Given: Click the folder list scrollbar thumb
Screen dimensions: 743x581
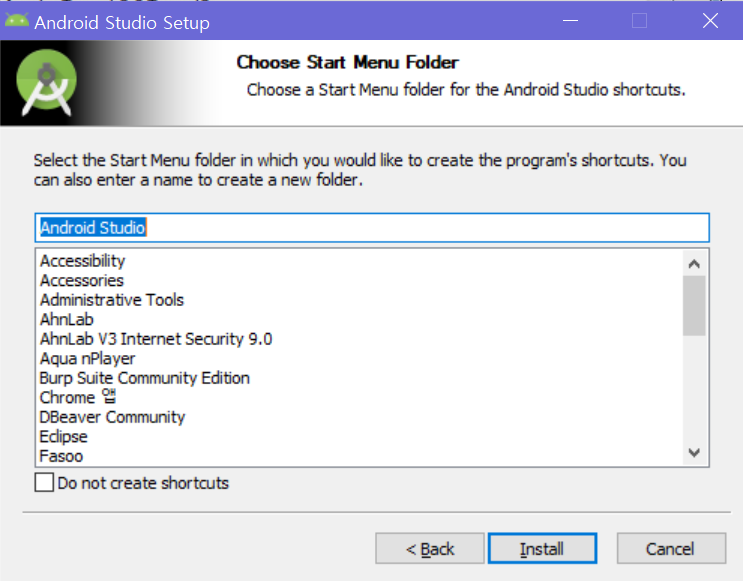Looking at the screenshot, I should pos(694,306).
